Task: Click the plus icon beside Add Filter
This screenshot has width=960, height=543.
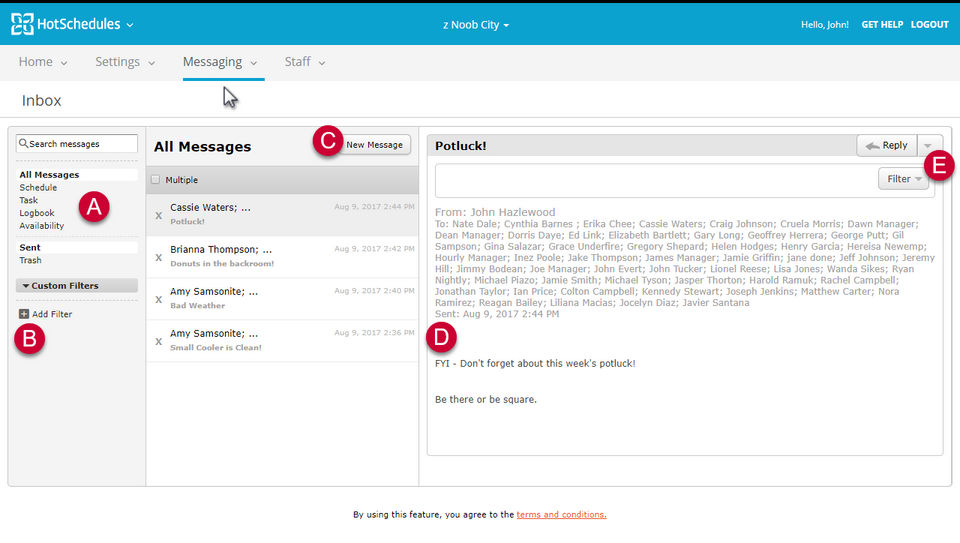Action: [24, 314]
